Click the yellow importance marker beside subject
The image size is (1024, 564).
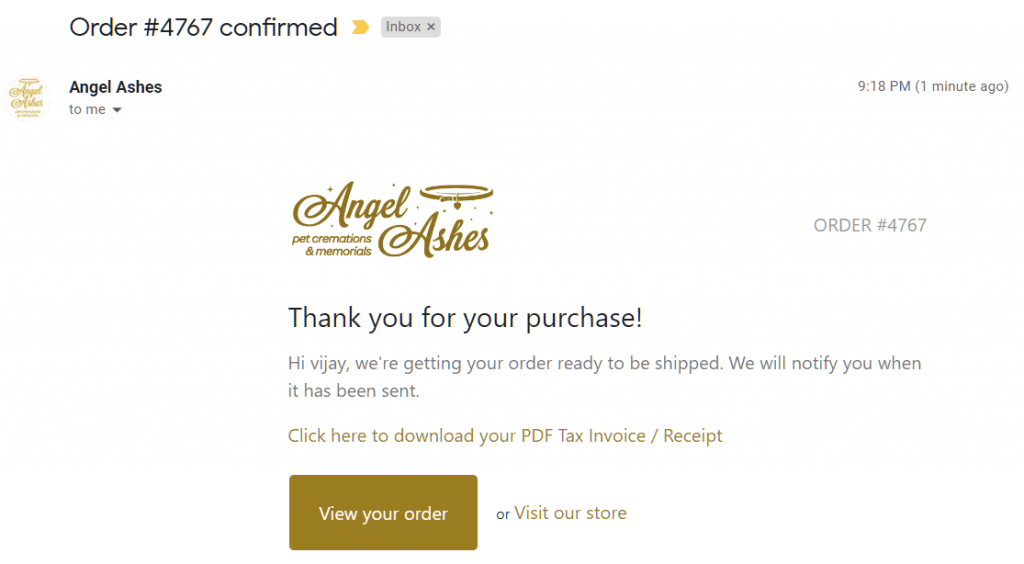(360, 27)
